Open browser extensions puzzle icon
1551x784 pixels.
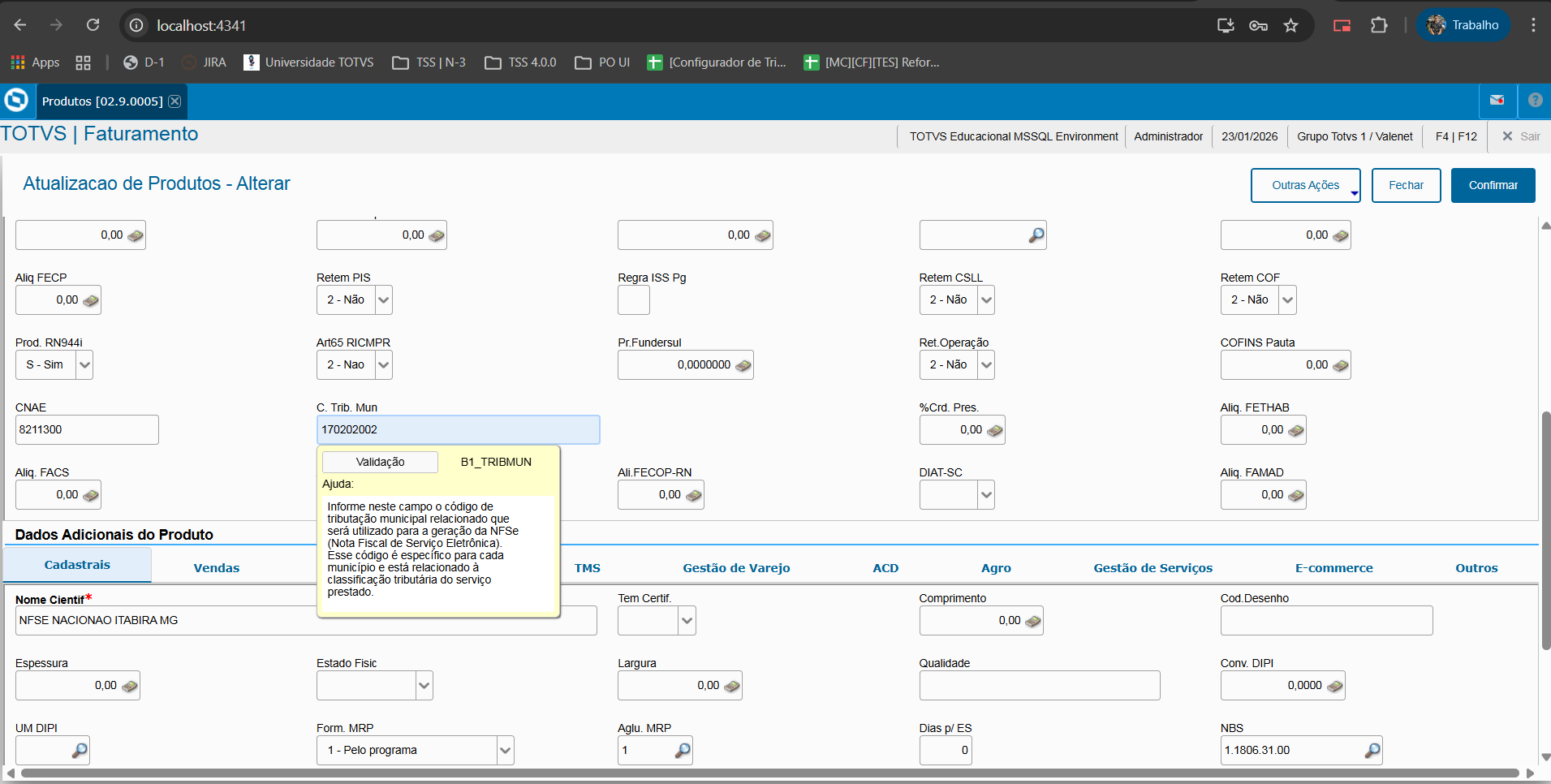[1379, 25]
